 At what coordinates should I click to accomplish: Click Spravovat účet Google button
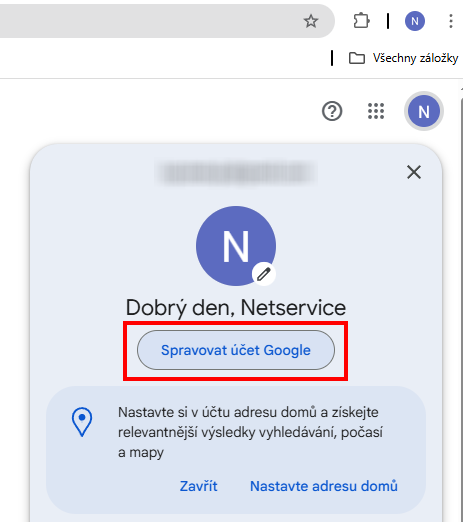(236, 350)
